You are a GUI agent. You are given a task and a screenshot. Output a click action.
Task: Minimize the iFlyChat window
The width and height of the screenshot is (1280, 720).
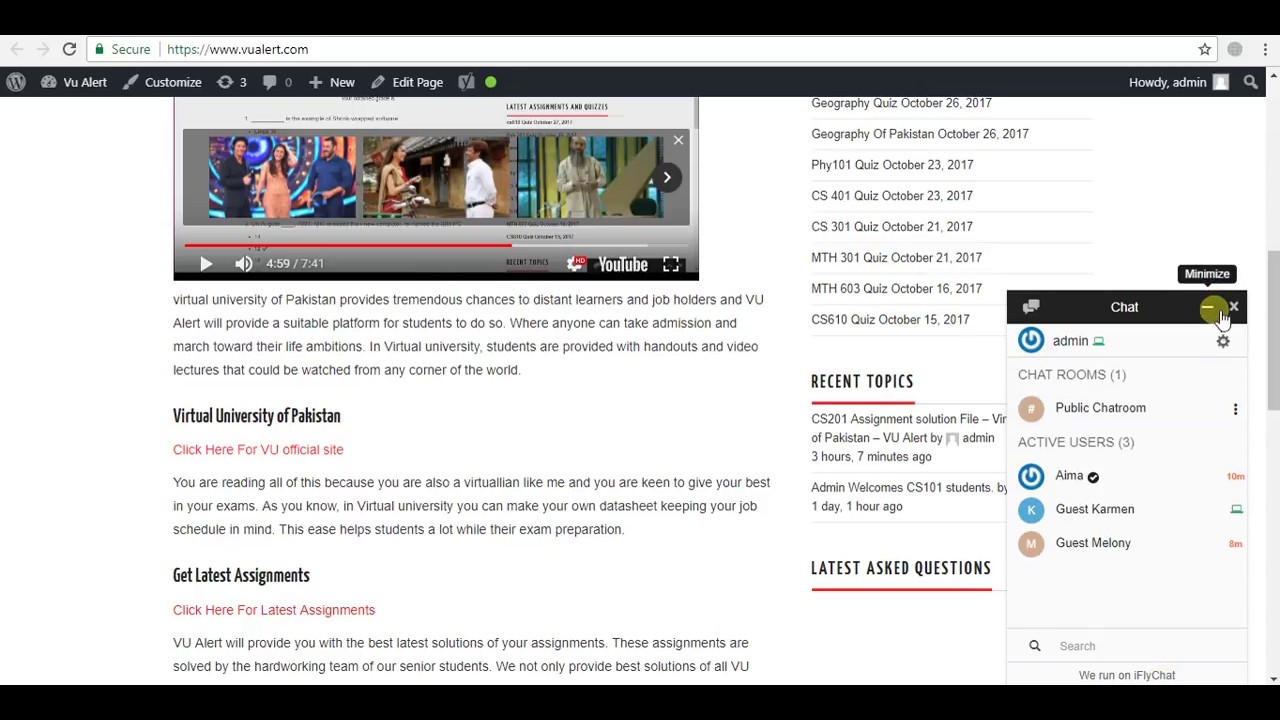(x=1209, y=308)
